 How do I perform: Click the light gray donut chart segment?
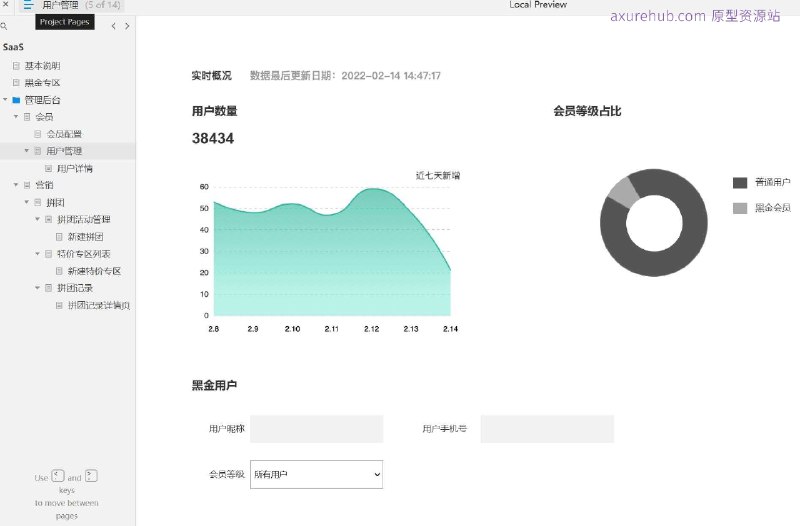(x=623, y=192)
